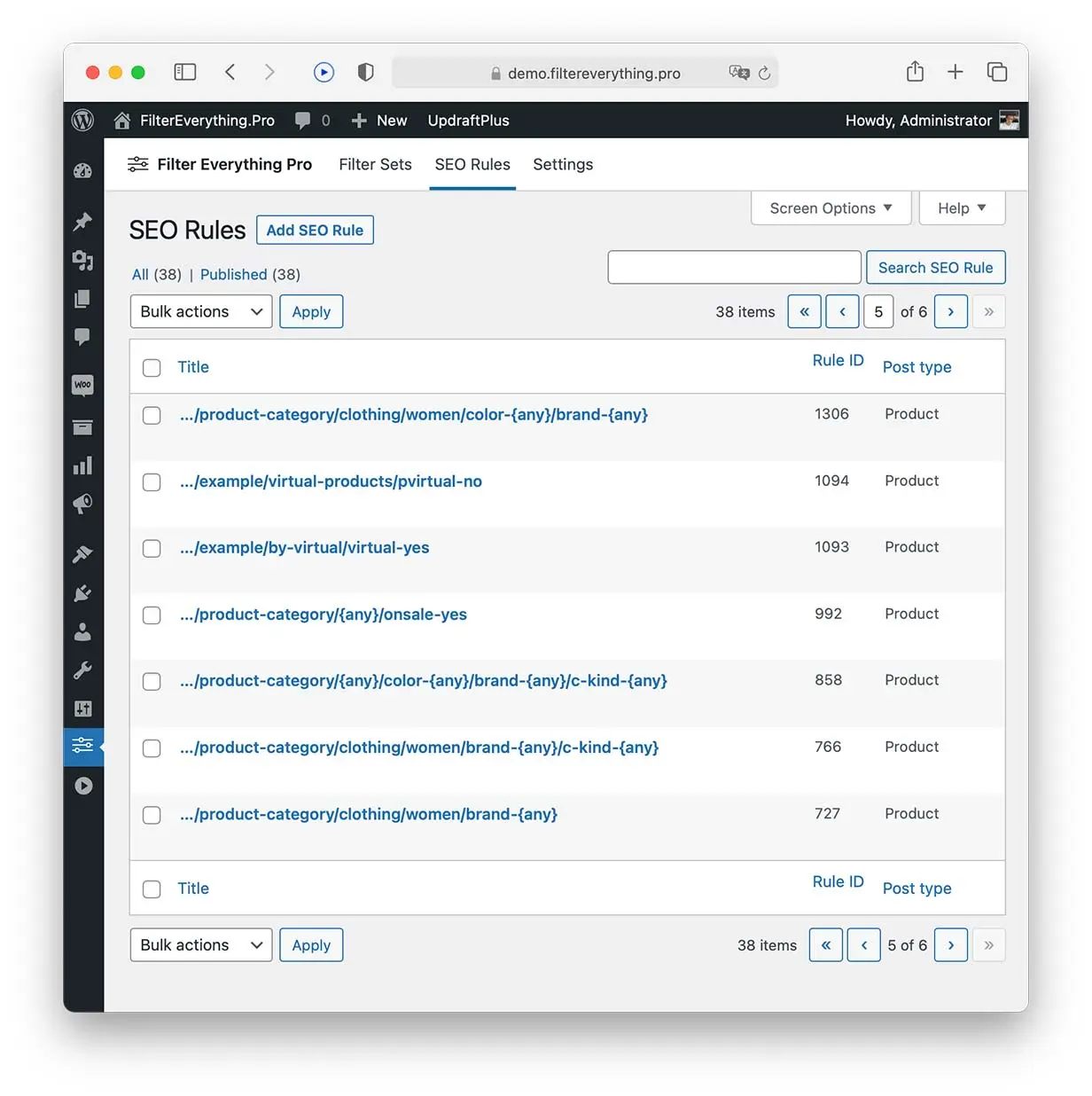The height and width of the screenshot is (1096, 1092).
Task: Open the virtual-products/pvirtual-no rule link
Action: point(331,481)
